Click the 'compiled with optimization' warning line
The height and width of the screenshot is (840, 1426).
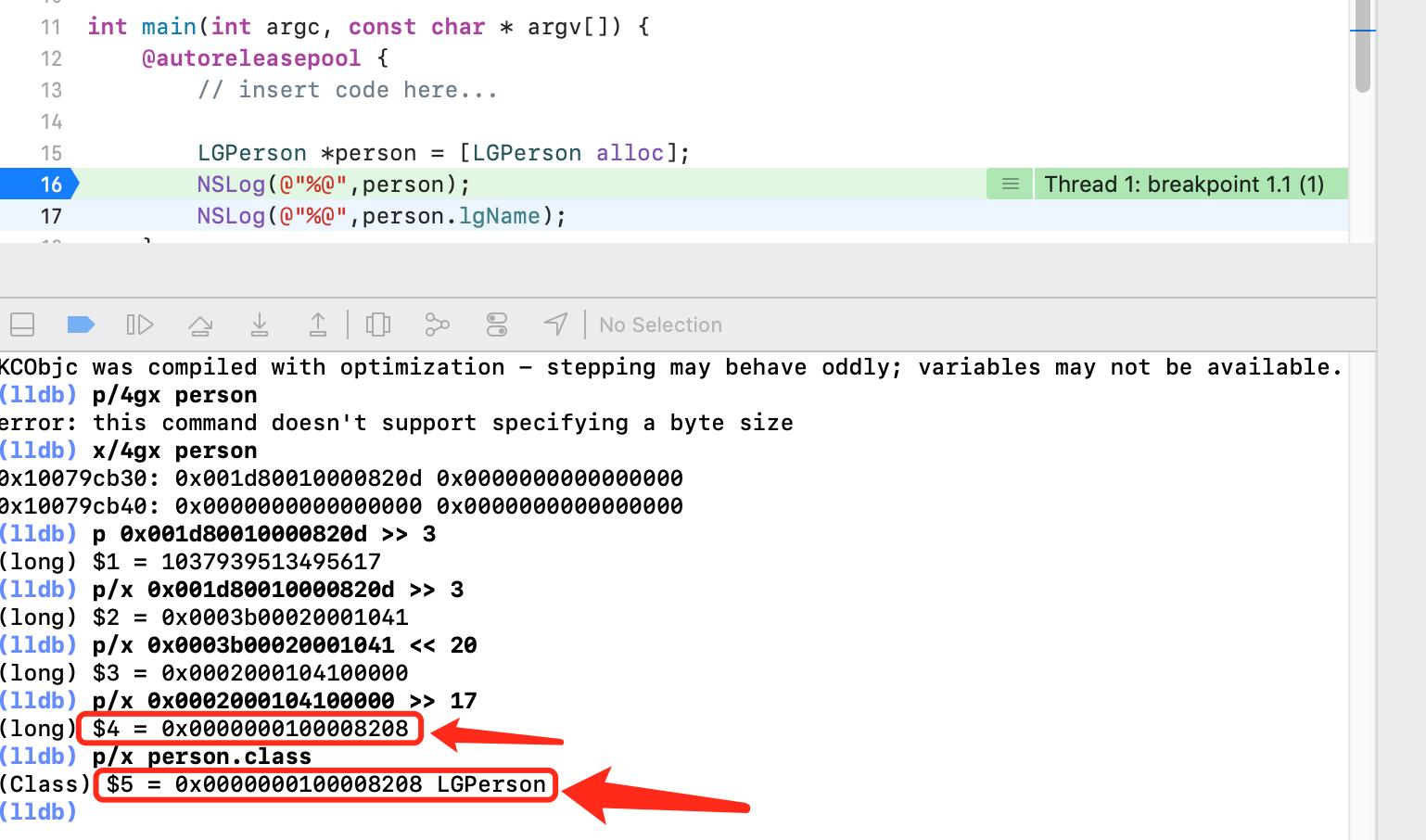(x=670, y=367)
